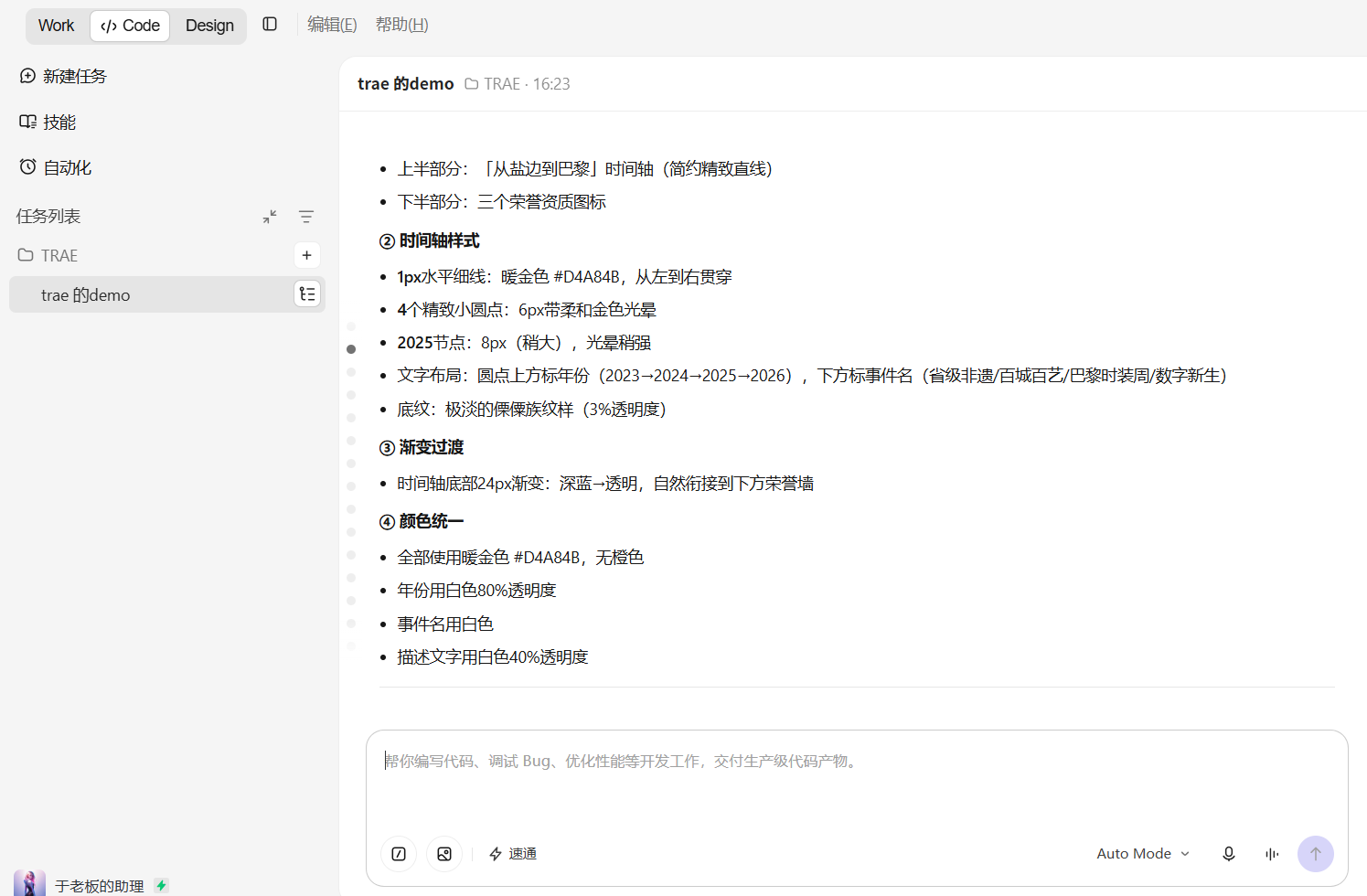Switch to the Work tab
The image size is (1367, 896).
pos(56,26)
